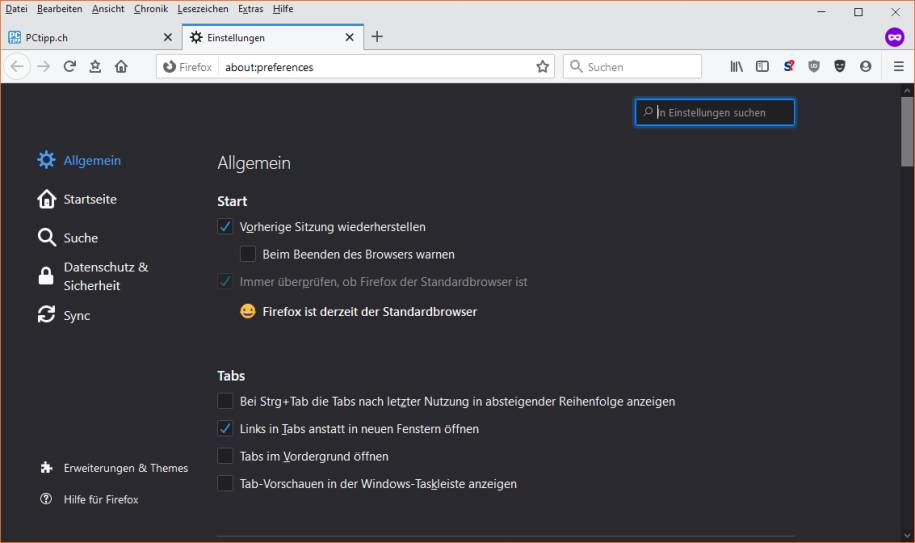Open the Chronik menu
This screenshot has height=543, width=915.
coord(151,9)
